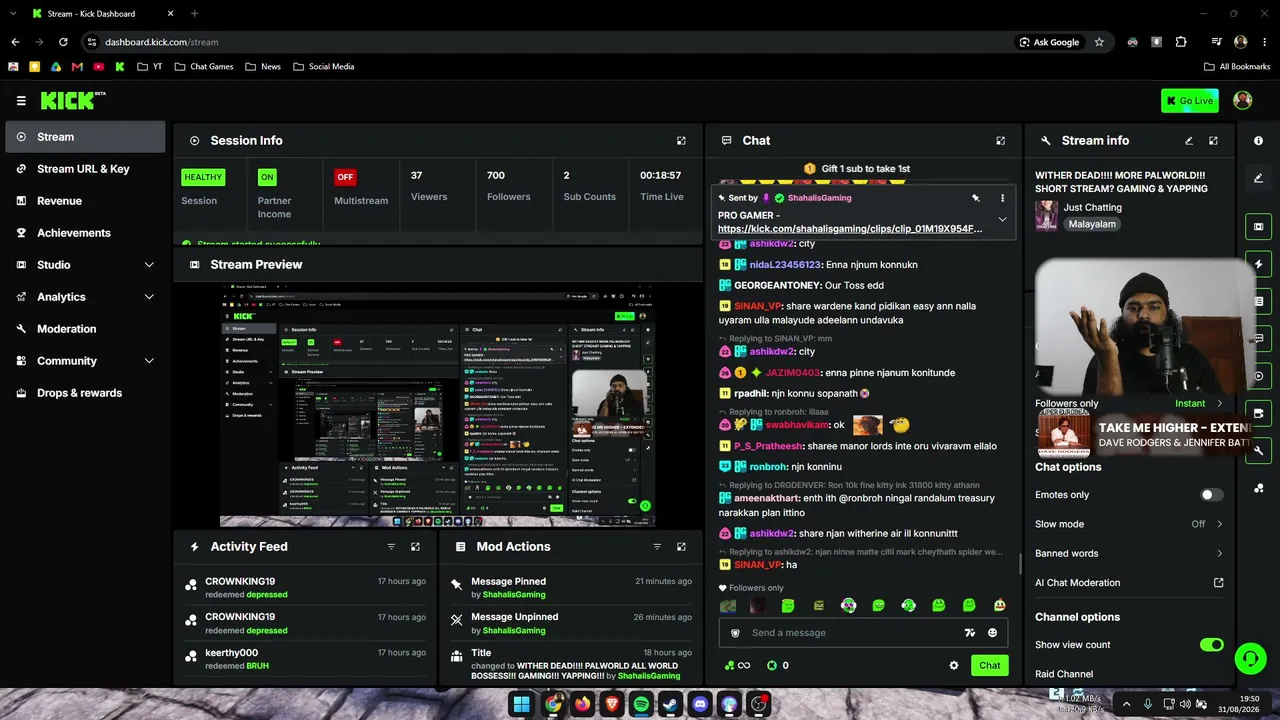Open the 7TV emote picker in chat input
1280x720 pixels.
point(969,633)
